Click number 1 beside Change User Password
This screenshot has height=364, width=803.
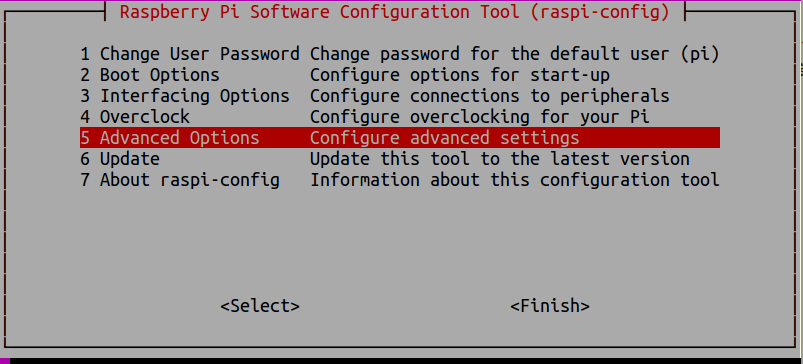pos(85,54)
